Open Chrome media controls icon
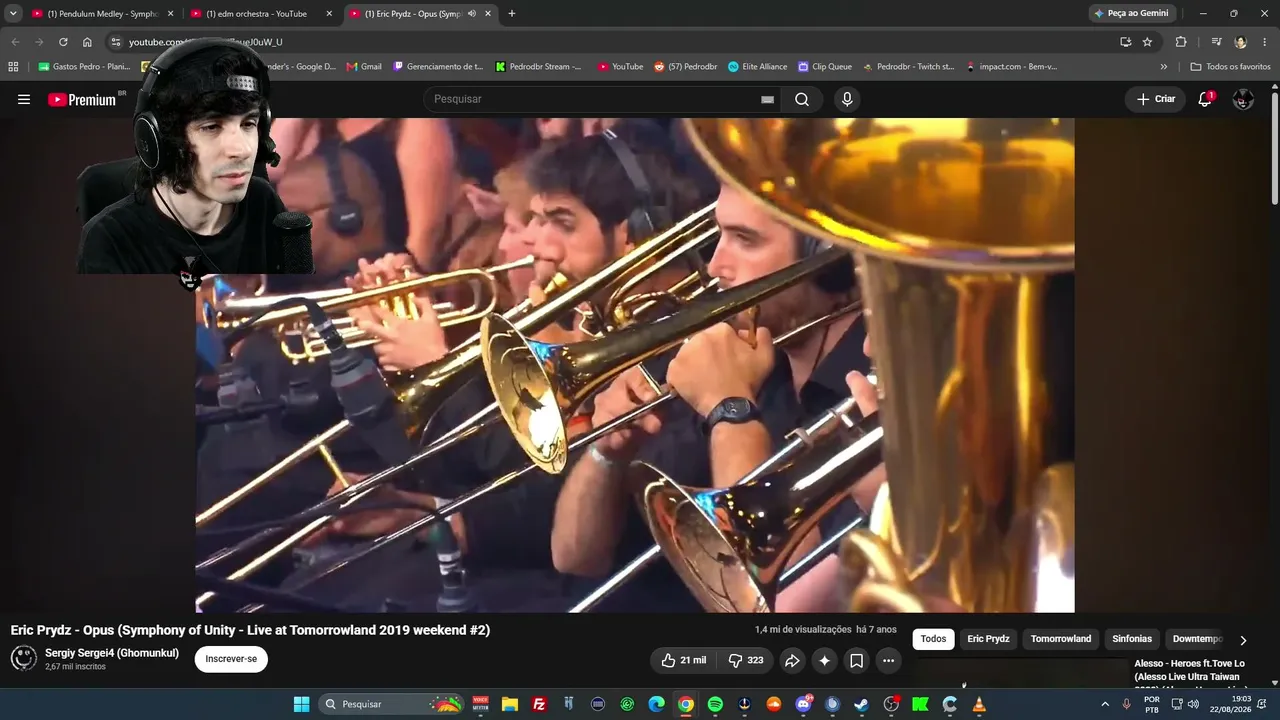This screenshot has width=1280, height=720. point(1216,42)
